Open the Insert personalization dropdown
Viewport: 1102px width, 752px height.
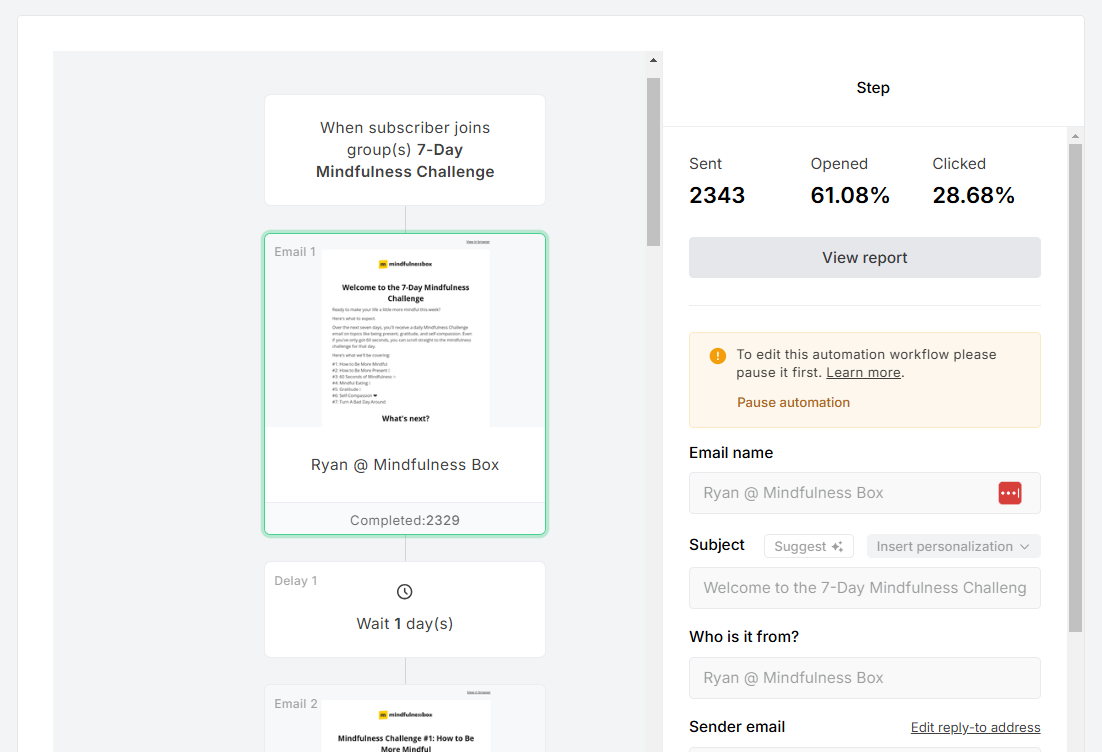[x=952, y=545]
